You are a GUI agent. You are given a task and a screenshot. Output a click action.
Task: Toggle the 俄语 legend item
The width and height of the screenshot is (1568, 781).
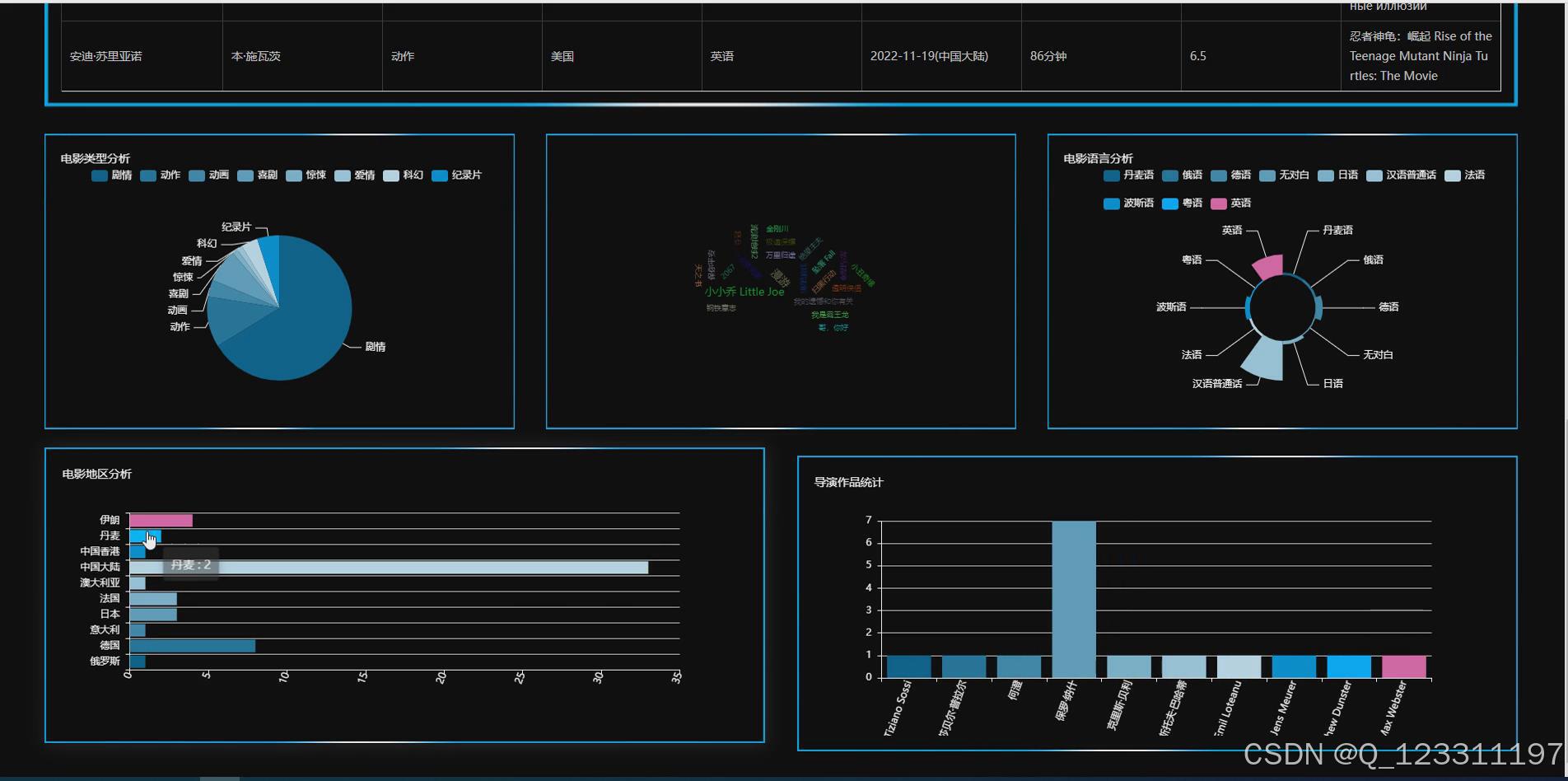click(x=1182, y=175)
